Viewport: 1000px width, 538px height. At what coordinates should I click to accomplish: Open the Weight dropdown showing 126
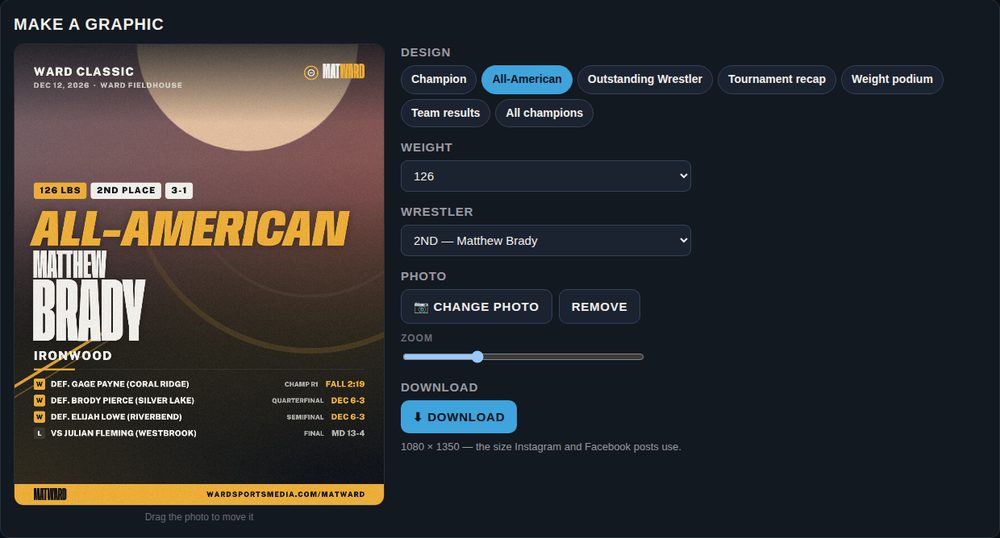(545, 176)
